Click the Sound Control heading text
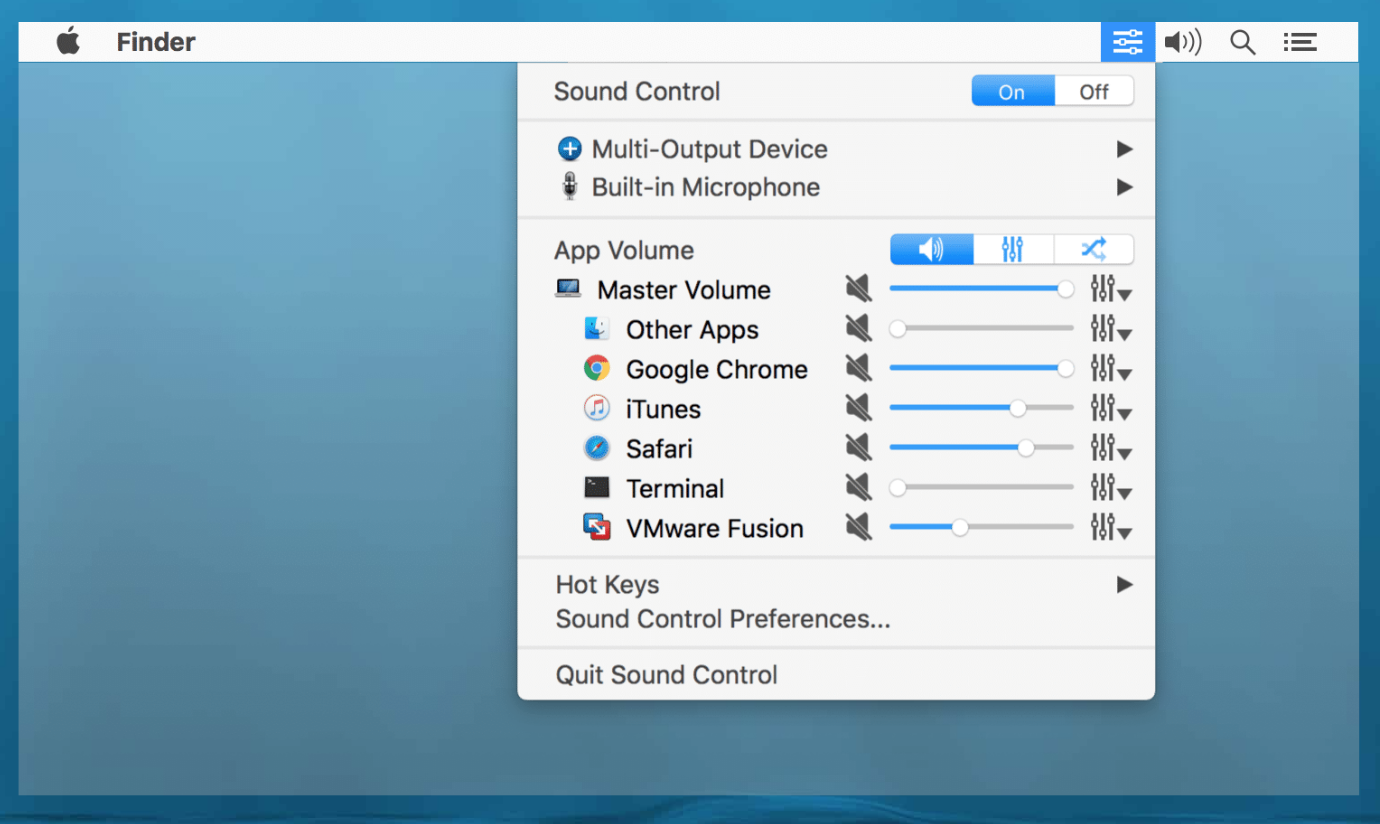1380x824 pixels. (x=637, y=92)
